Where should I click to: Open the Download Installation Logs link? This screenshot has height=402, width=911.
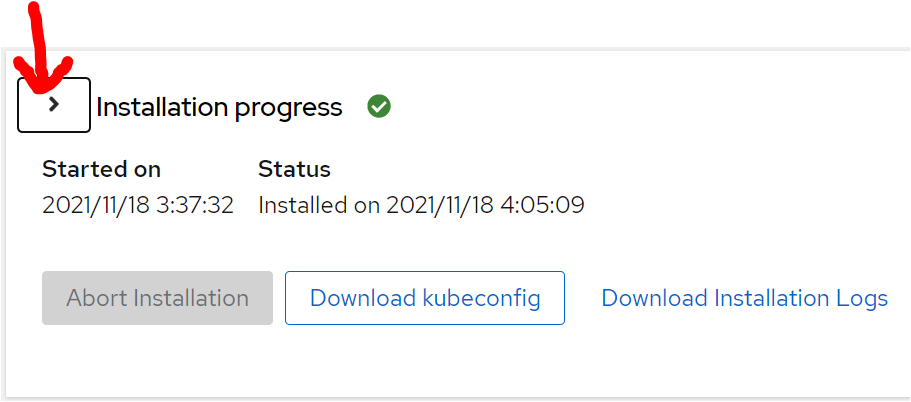coord(744,298)
